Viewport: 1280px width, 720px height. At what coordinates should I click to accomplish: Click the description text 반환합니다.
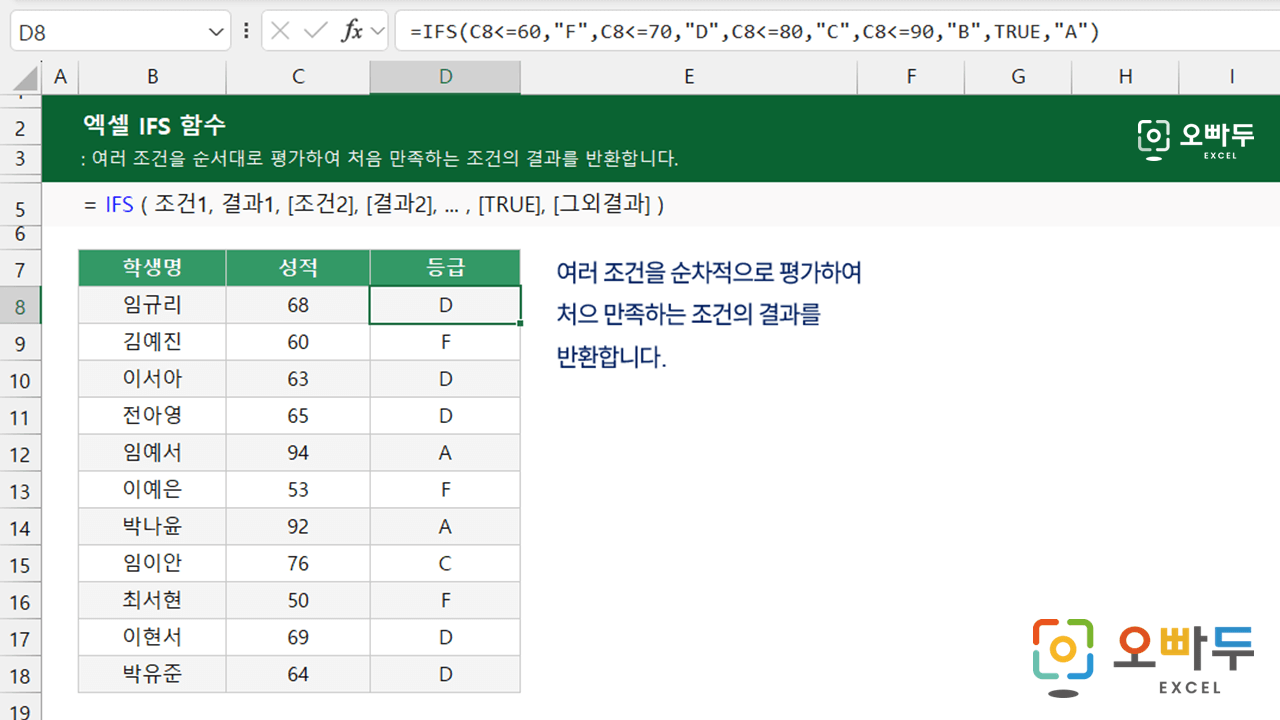pos(611,358)
